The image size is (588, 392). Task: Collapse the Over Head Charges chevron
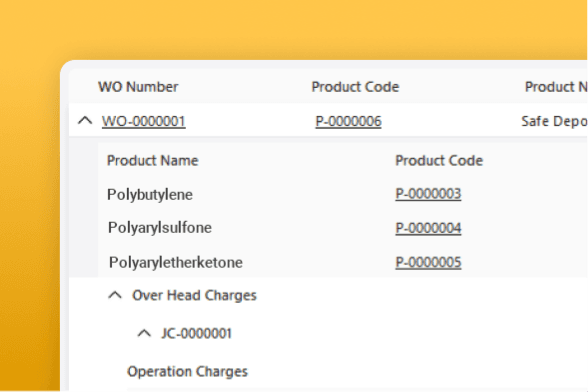[x=115, y=295]
